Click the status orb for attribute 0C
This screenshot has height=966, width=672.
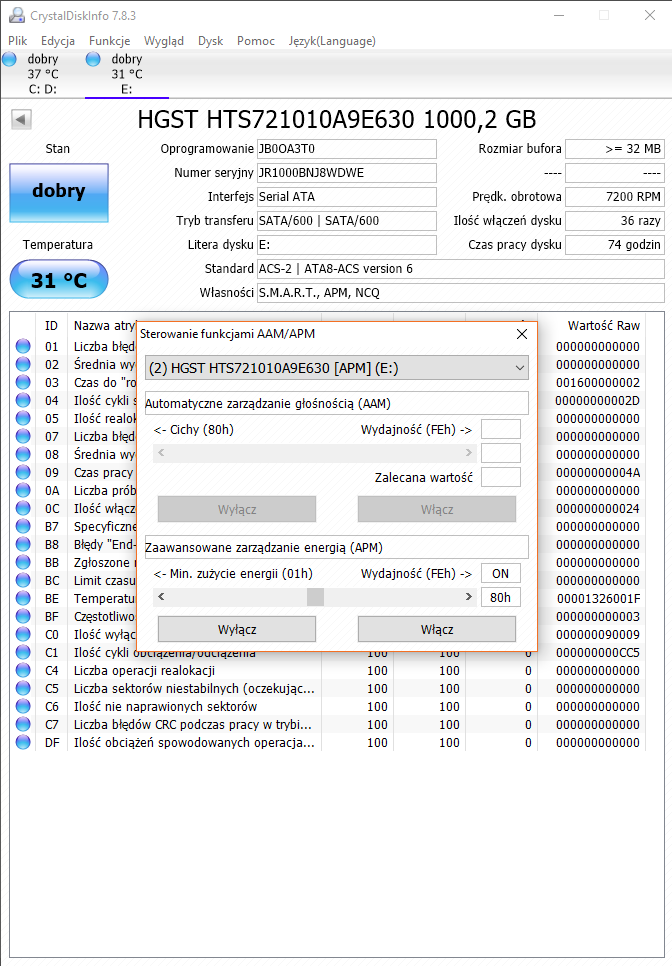[23, 508]
